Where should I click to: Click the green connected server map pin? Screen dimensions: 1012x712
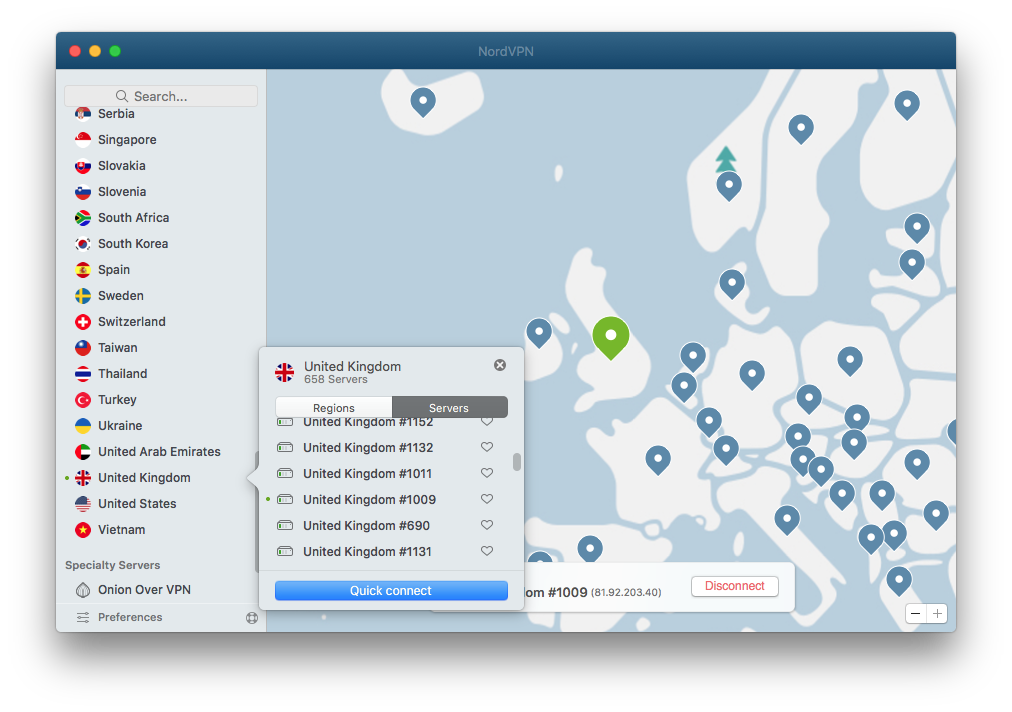pos(610,336)
